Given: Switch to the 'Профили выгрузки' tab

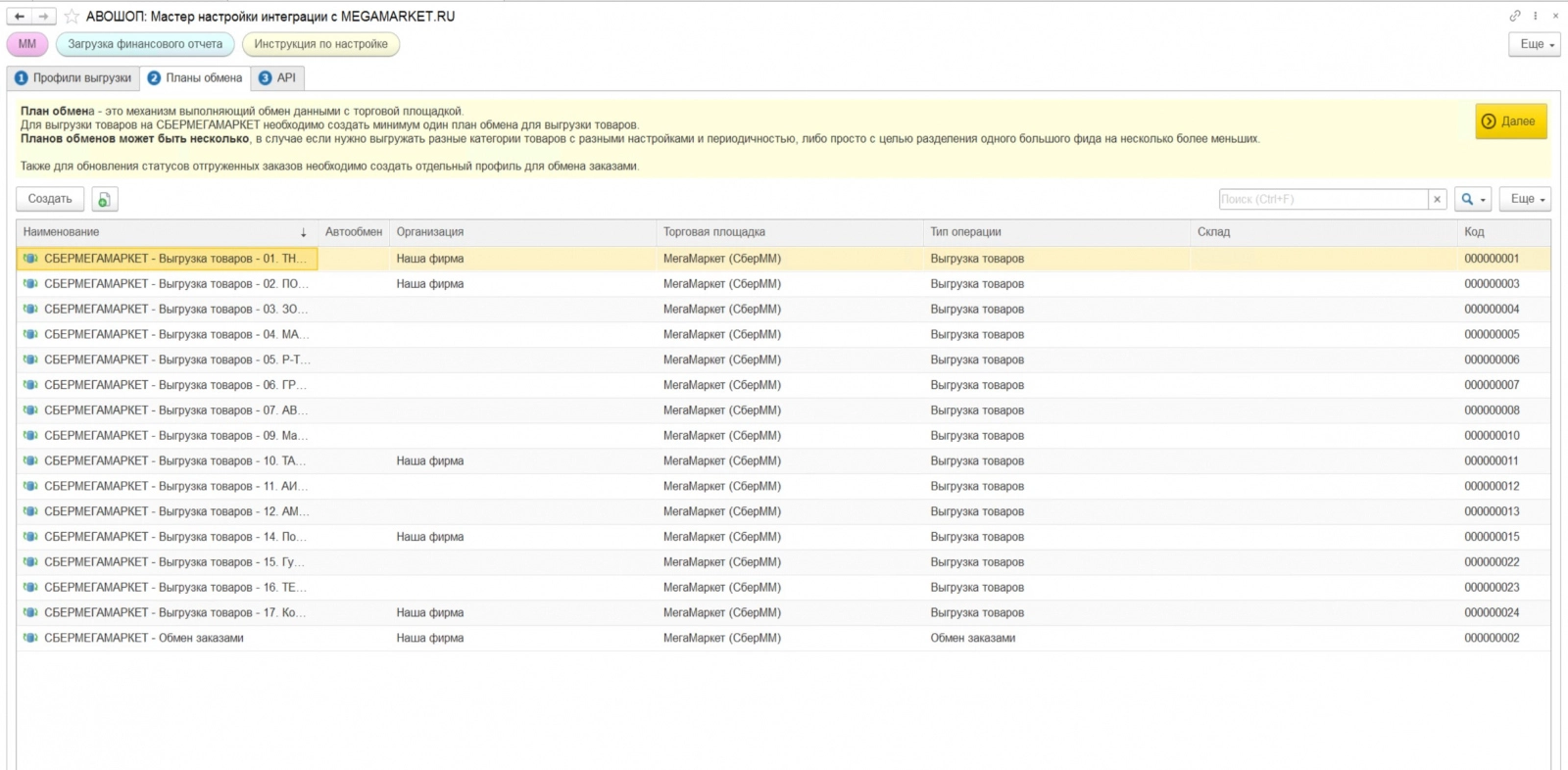Looking at the screenshot, I should 73,78.
